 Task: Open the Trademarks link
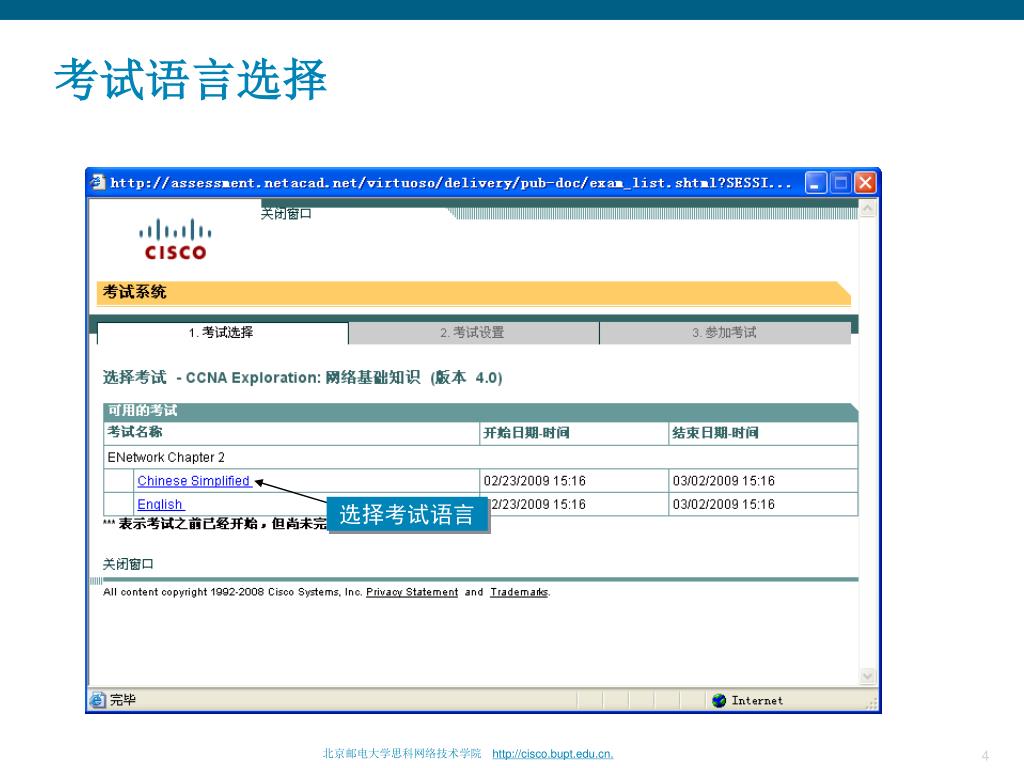(x=519, y=592)
